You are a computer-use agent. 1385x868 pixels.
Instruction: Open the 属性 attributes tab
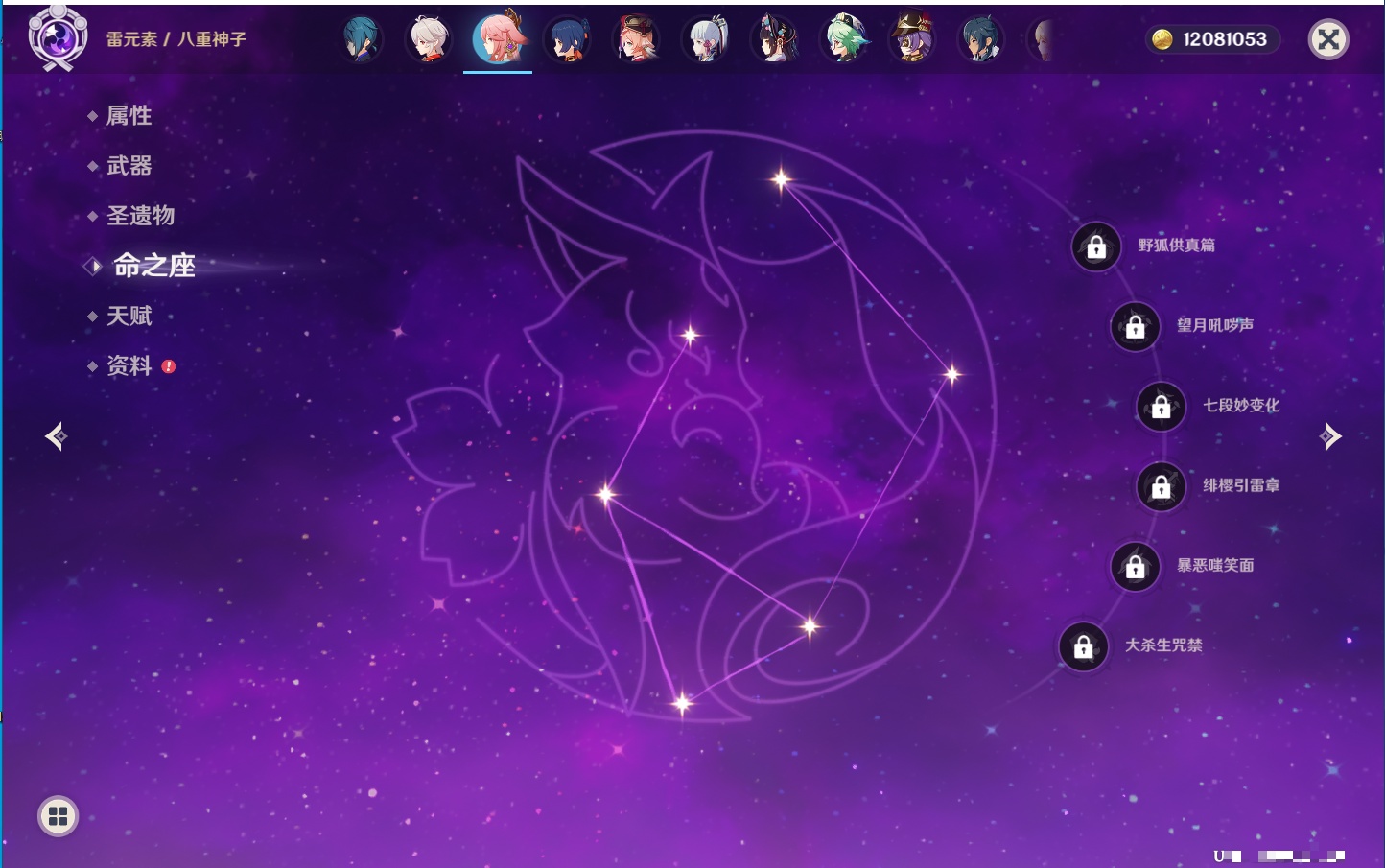click(x=129, y=116)
